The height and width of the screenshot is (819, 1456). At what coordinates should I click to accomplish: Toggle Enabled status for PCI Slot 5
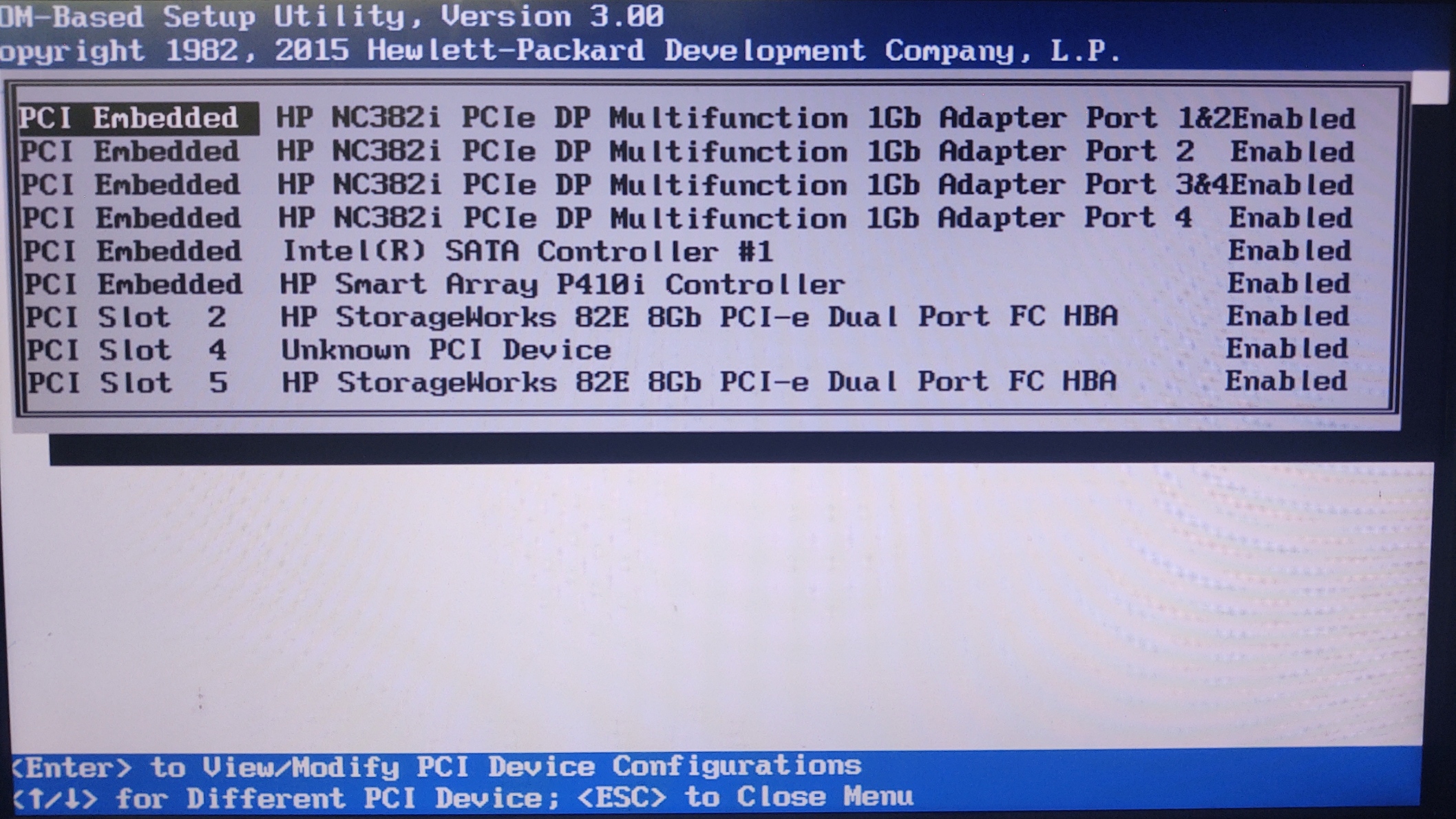[x=1285, y=381]
